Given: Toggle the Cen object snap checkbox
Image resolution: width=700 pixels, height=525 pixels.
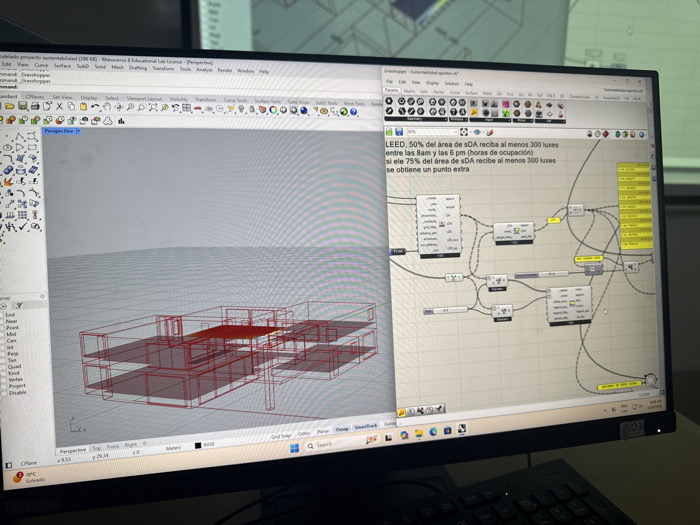Looking at the screenshot, I should [x=3, y=340].
